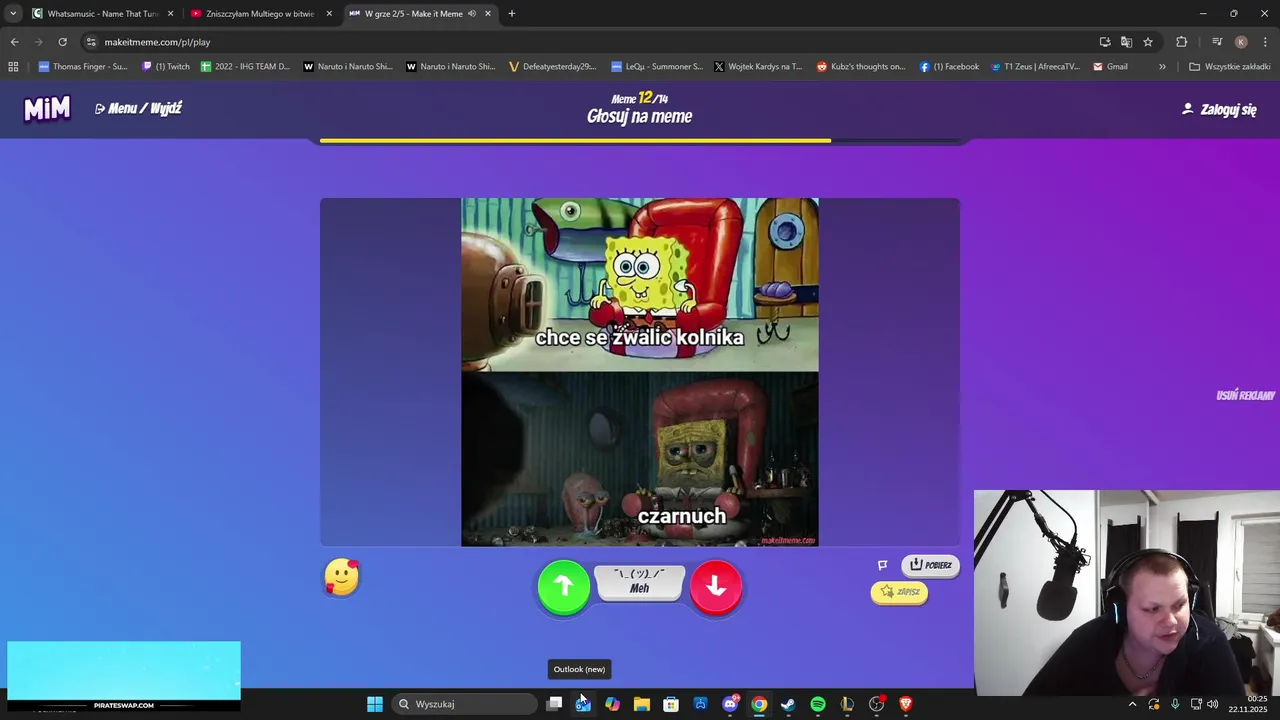Open the Gmail bookmark
The image size is (1280, 720).
click(1110, 67)
